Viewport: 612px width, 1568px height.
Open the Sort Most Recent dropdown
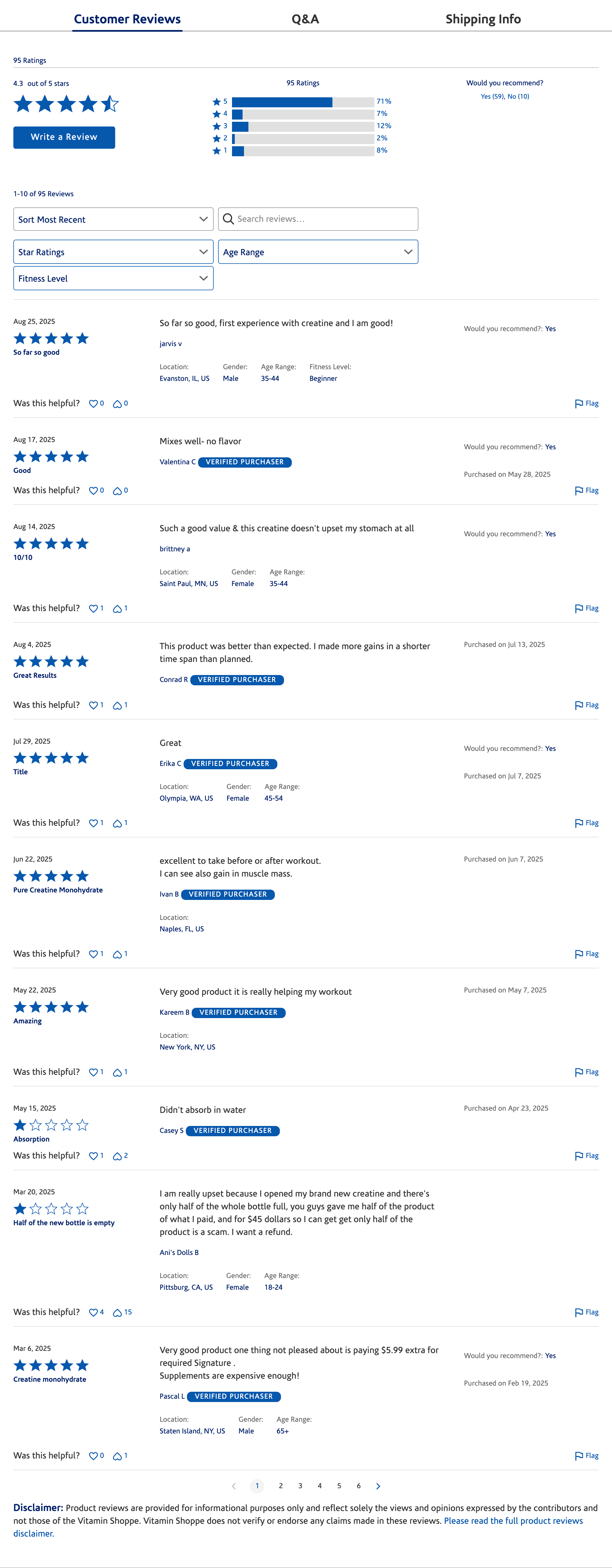[x=113, y=219]
